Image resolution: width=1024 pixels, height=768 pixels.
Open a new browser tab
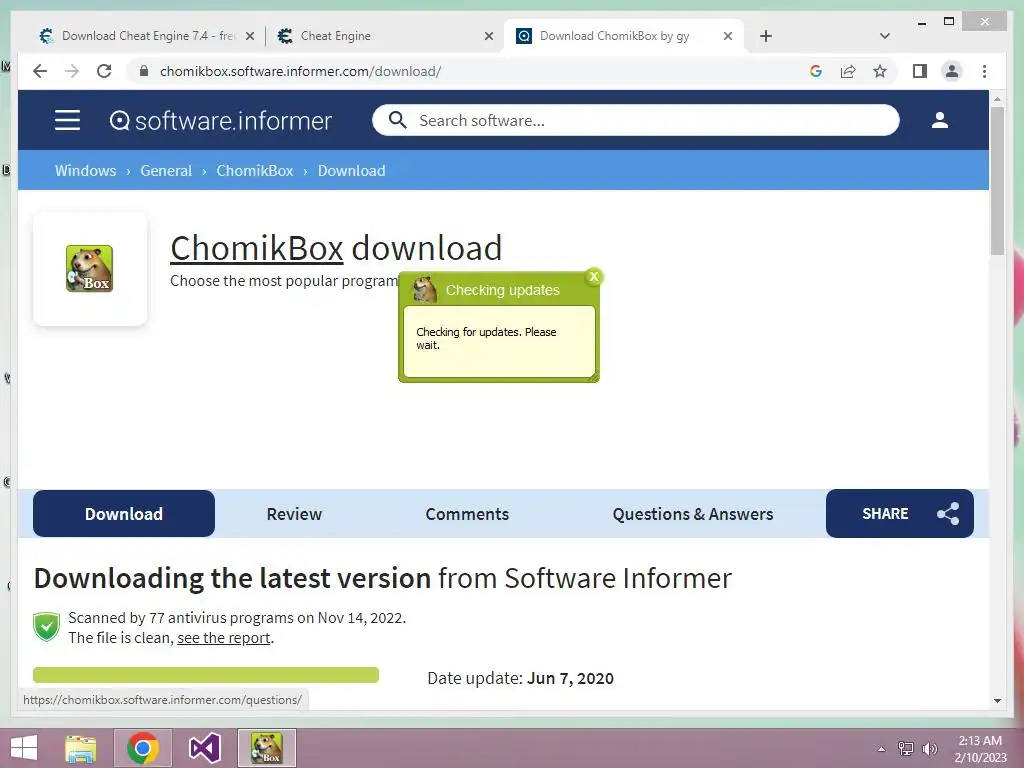point(766,36)
